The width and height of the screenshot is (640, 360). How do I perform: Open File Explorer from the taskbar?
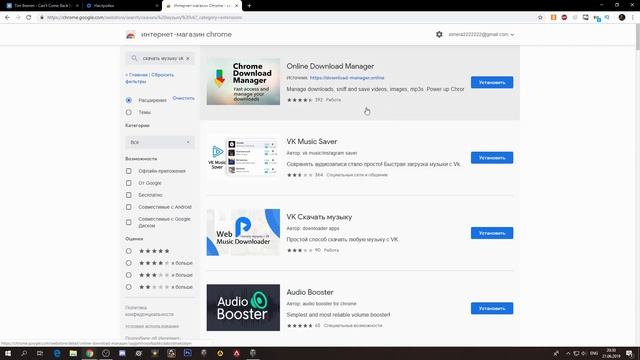pyautogui.click(x=73, y=353)
